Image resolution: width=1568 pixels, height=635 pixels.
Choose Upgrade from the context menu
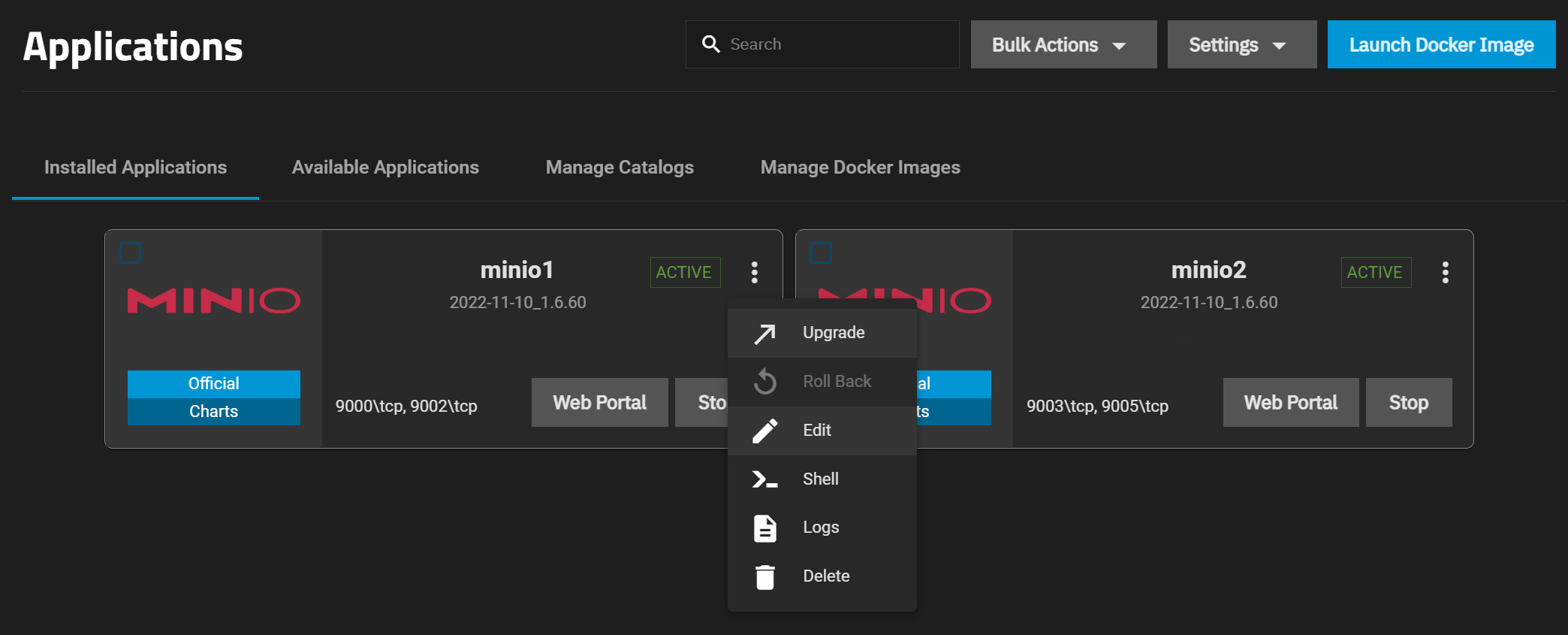822,333
